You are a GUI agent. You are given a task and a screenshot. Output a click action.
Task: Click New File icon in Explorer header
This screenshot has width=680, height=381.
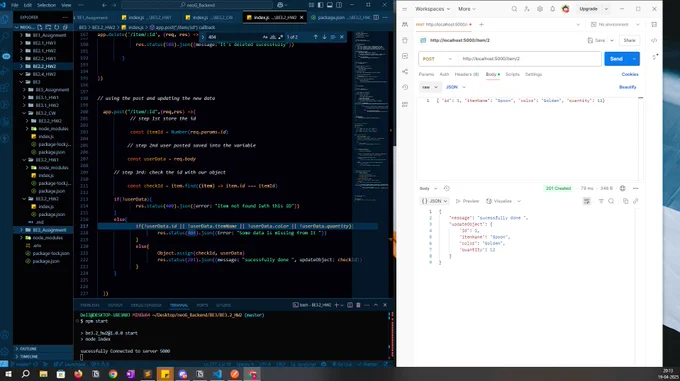click(40, 27)
